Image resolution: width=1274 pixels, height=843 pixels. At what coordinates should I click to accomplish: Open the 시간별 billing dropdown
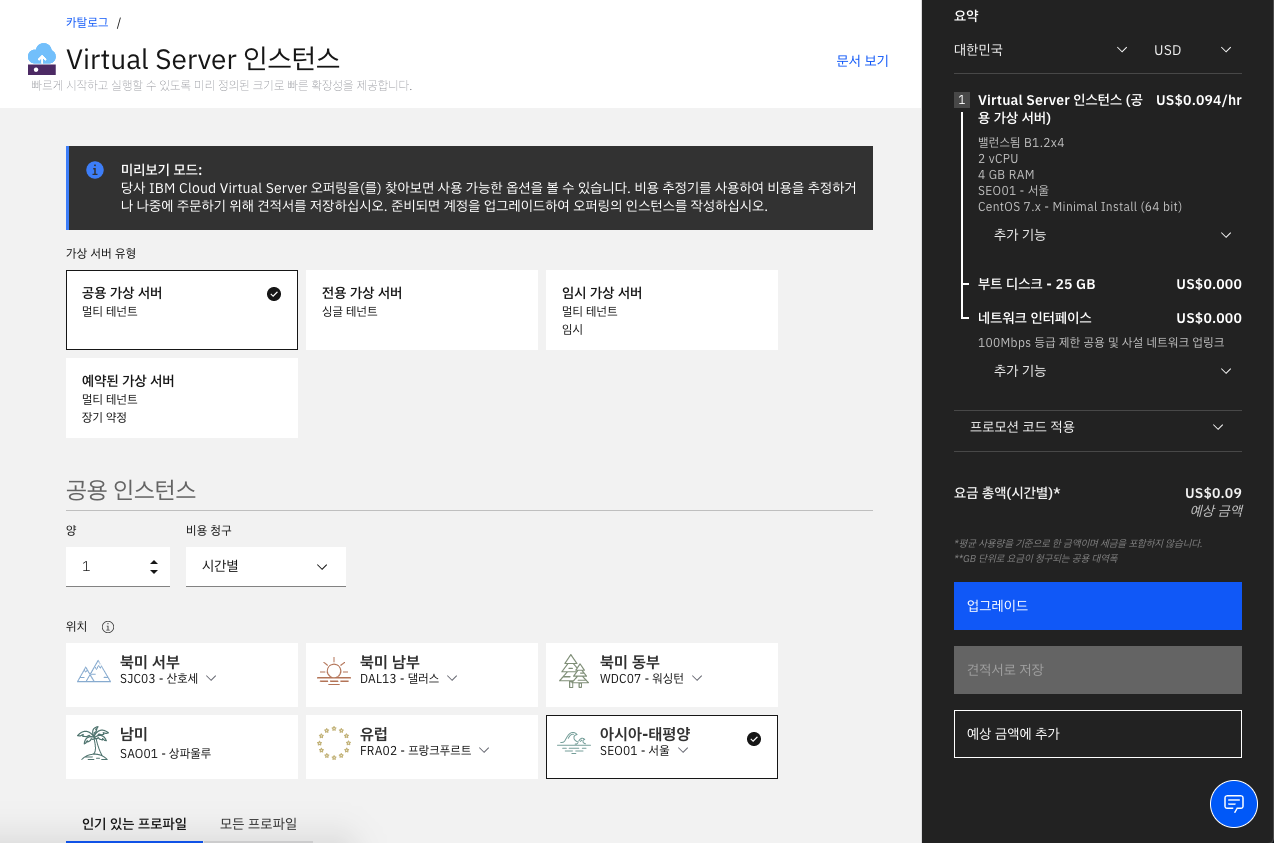(x=266, y=567)
